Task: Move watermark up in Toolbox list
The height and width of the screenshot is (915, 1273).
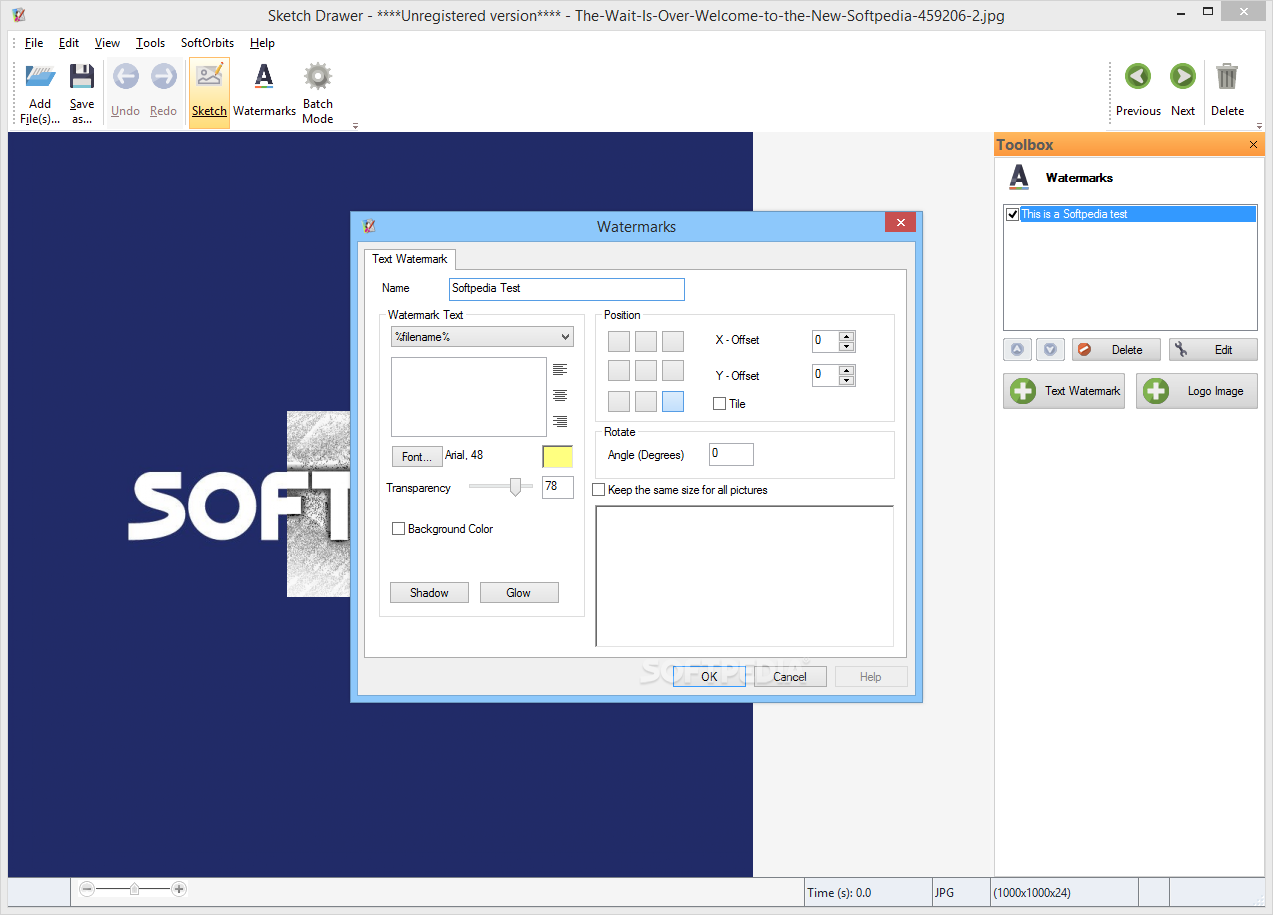Action: pos(1017,350)
